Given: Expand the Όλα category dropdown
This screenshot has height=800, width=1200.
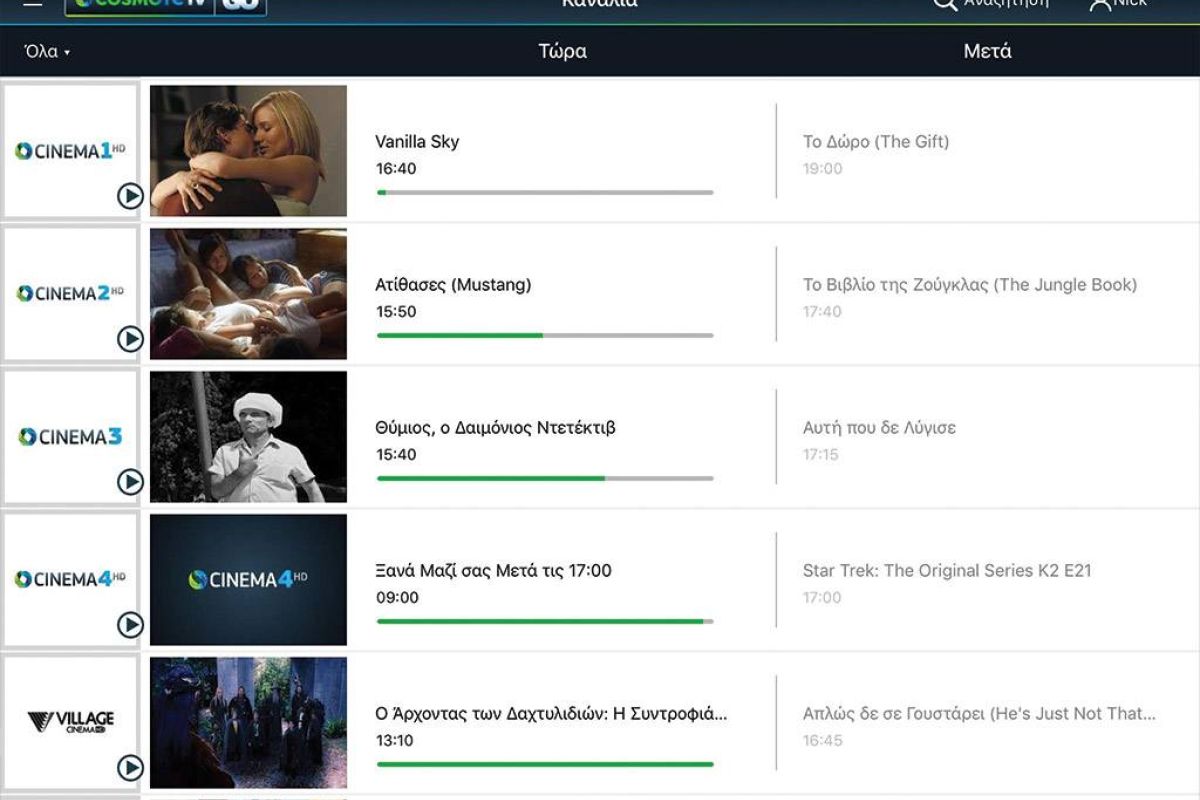Looking at the screenshot, I should click(47, 52).
